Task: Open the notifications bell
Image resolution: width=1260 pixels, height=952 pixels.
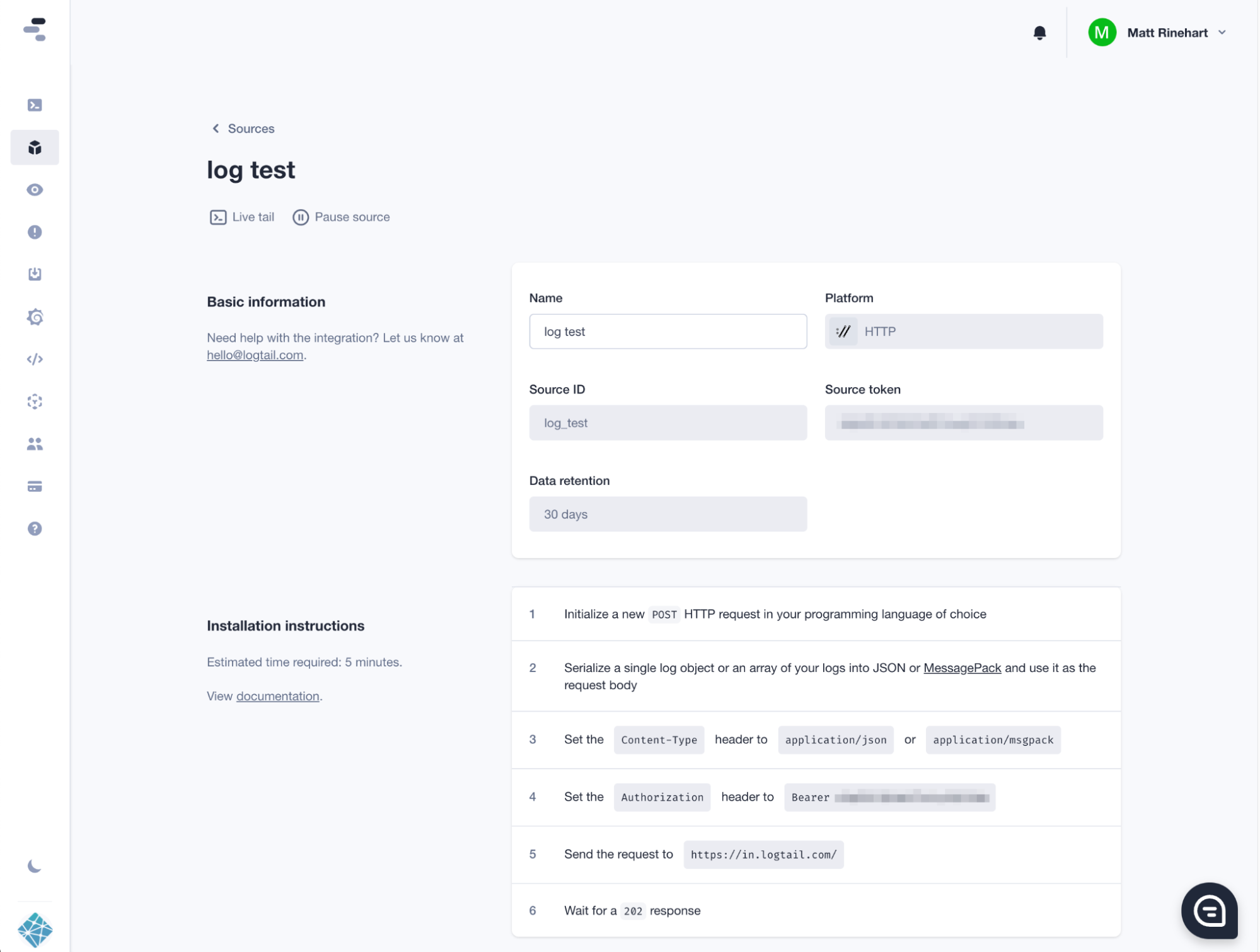Action: (x=1039, y=33)
